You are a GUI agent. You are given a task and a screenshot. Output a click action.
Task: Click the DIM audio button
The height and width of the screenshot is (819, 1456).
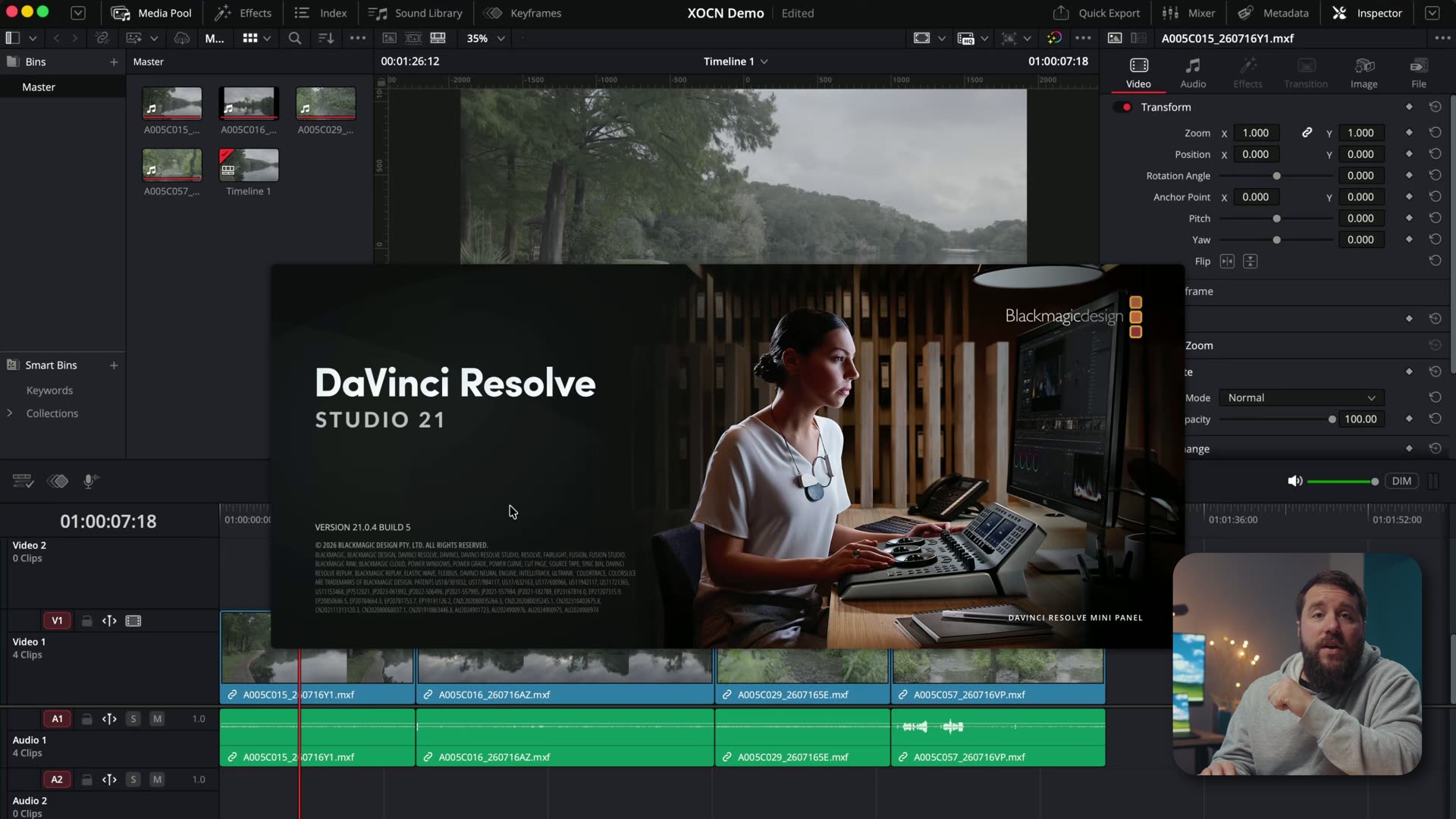tap(1401, 482)
